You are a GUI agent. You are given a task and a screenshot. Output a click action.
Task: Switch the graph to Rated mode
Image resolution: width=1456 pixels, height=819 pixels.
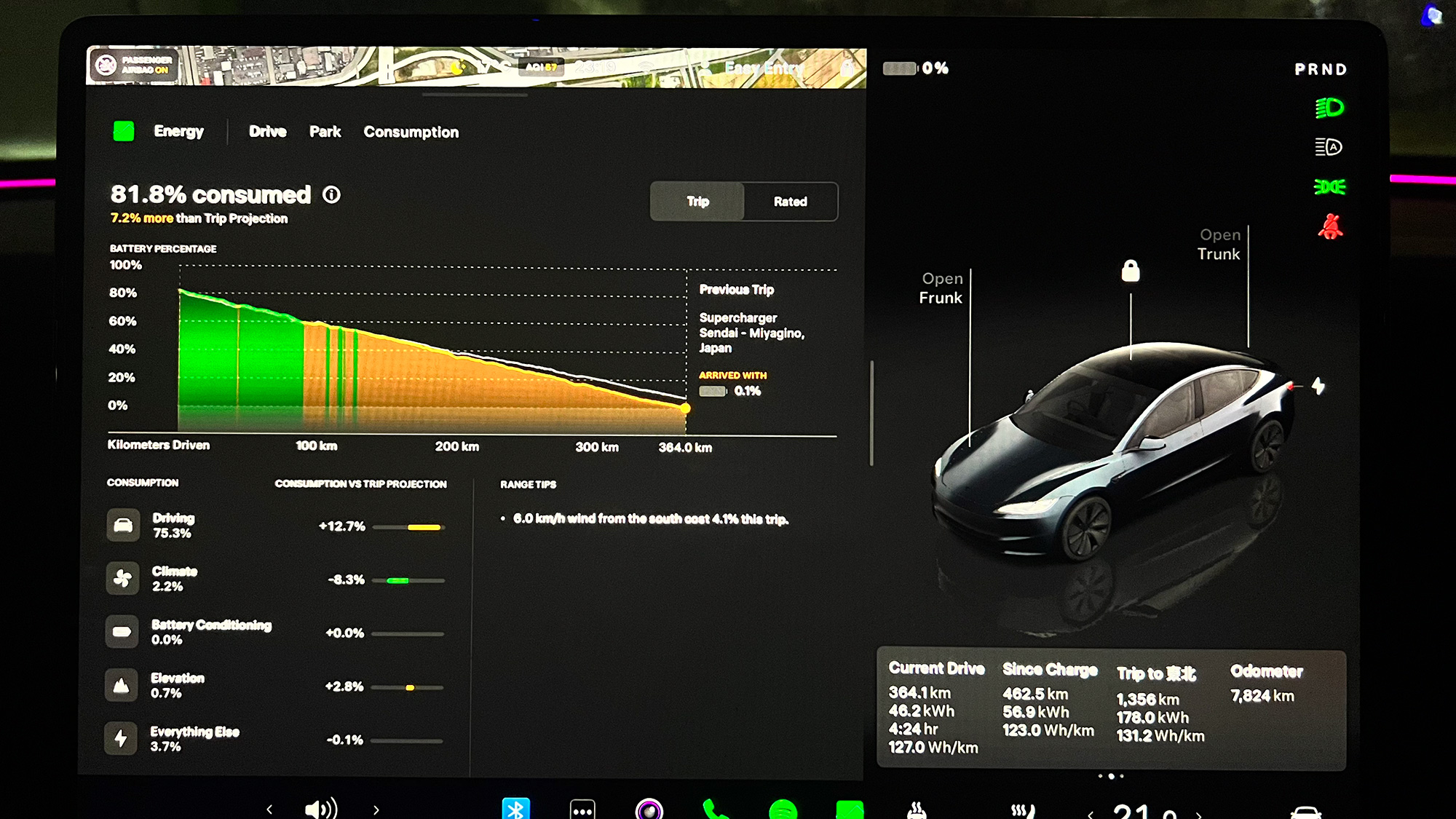[790, 202]
